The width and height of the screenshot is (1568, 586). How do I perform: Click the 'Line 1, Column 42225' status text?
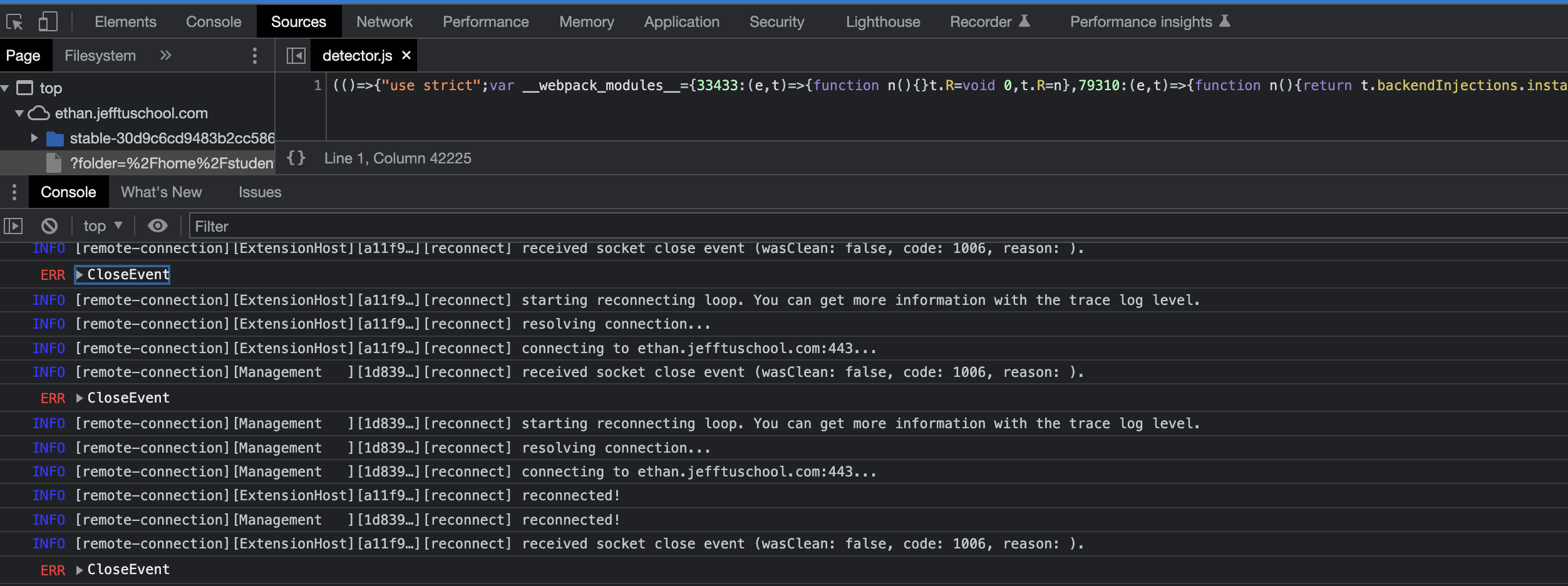(x=398, y=158)
